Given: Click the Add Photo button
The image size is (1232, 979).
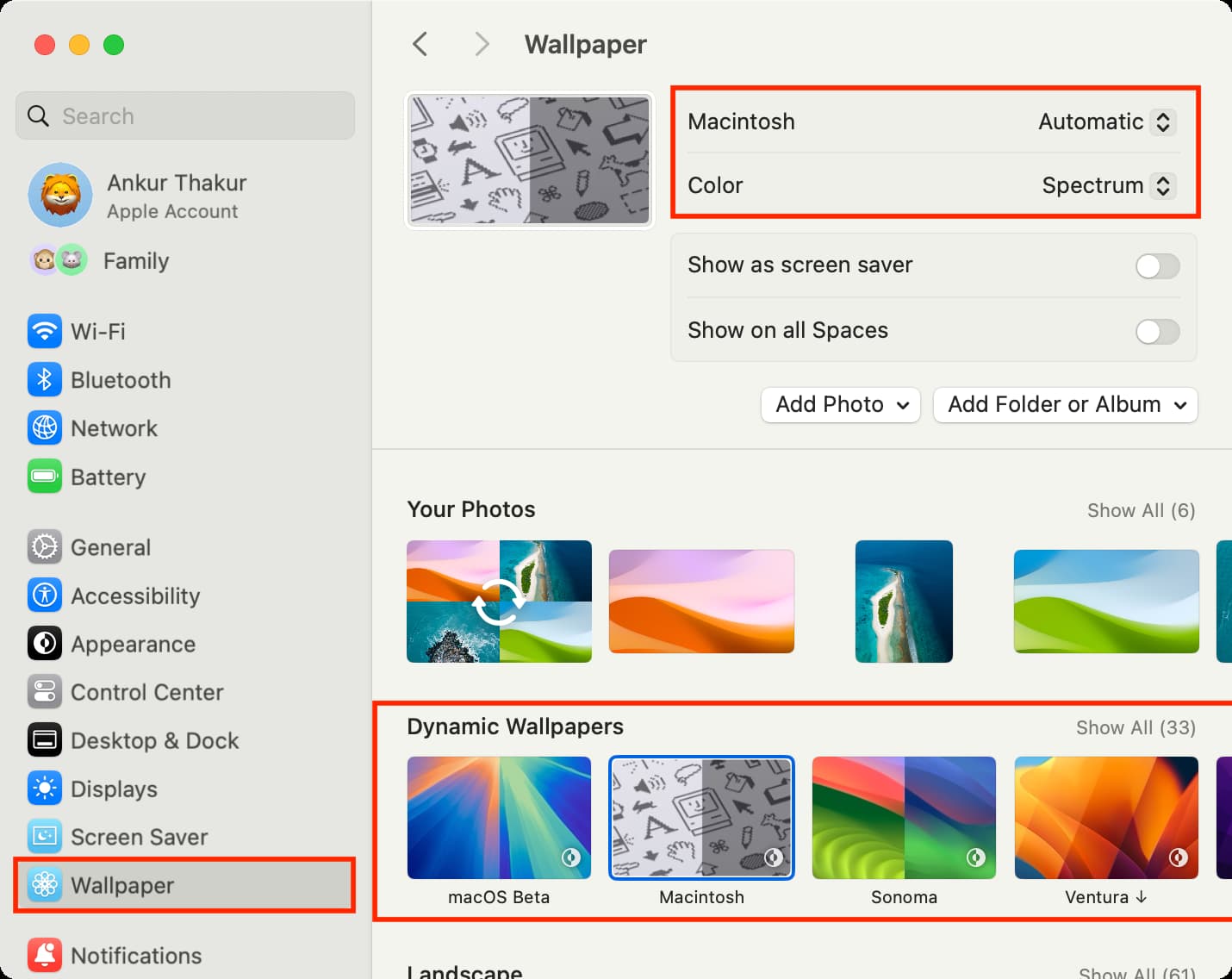Looking at the screenshot, I should 840,404.
